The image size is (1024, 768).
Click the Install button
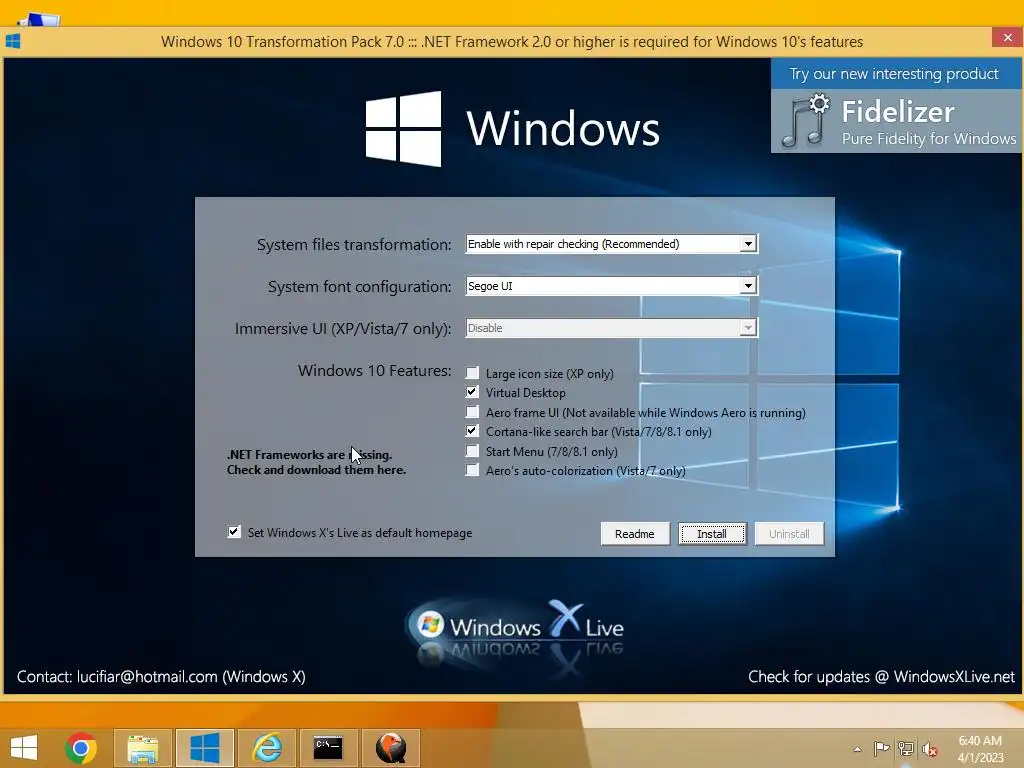pyautogui.click(x=712, y=534)
